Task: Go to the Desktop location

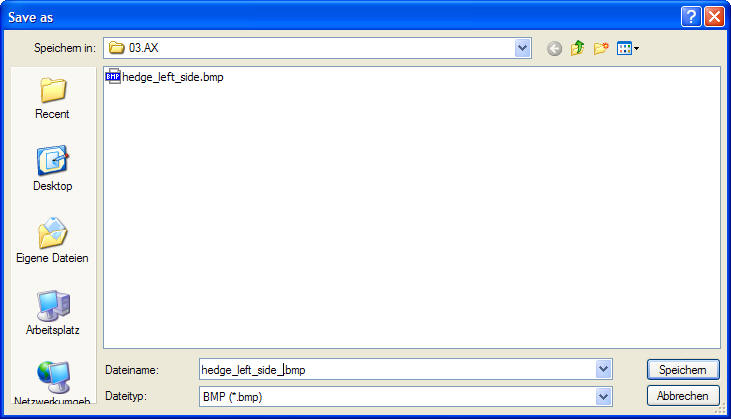Action: pyautogui.click(x=52, y=168)
